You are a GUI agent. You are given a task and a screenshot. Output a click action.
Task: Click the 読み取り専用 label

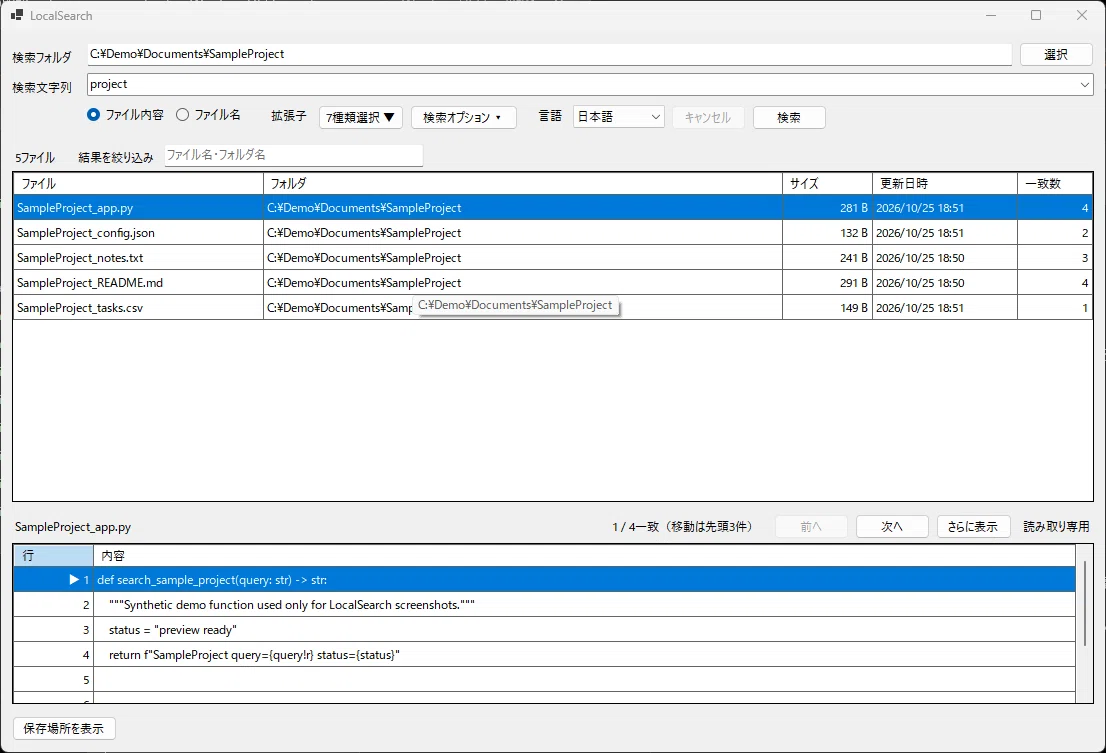point(1056,526)
